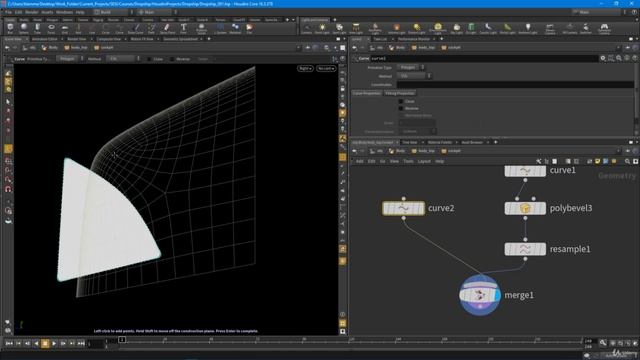This screenshot has width=640, height=360.
Task: Click the Play forward button in timeline
Action: pyautogui.click(x=54, y=344)
